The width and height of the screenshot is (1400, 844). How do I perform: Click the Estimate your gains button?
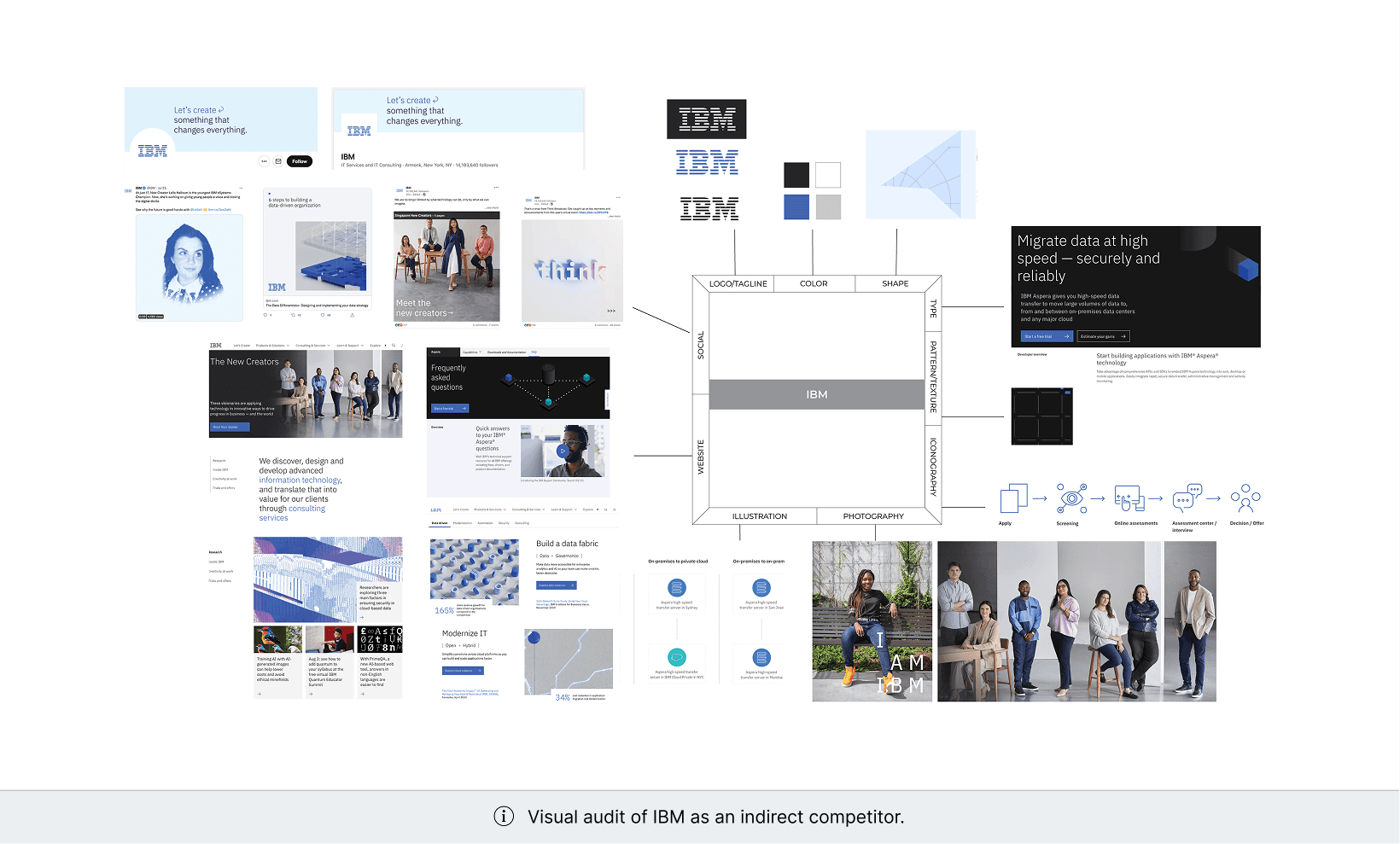click(1103, 336)
